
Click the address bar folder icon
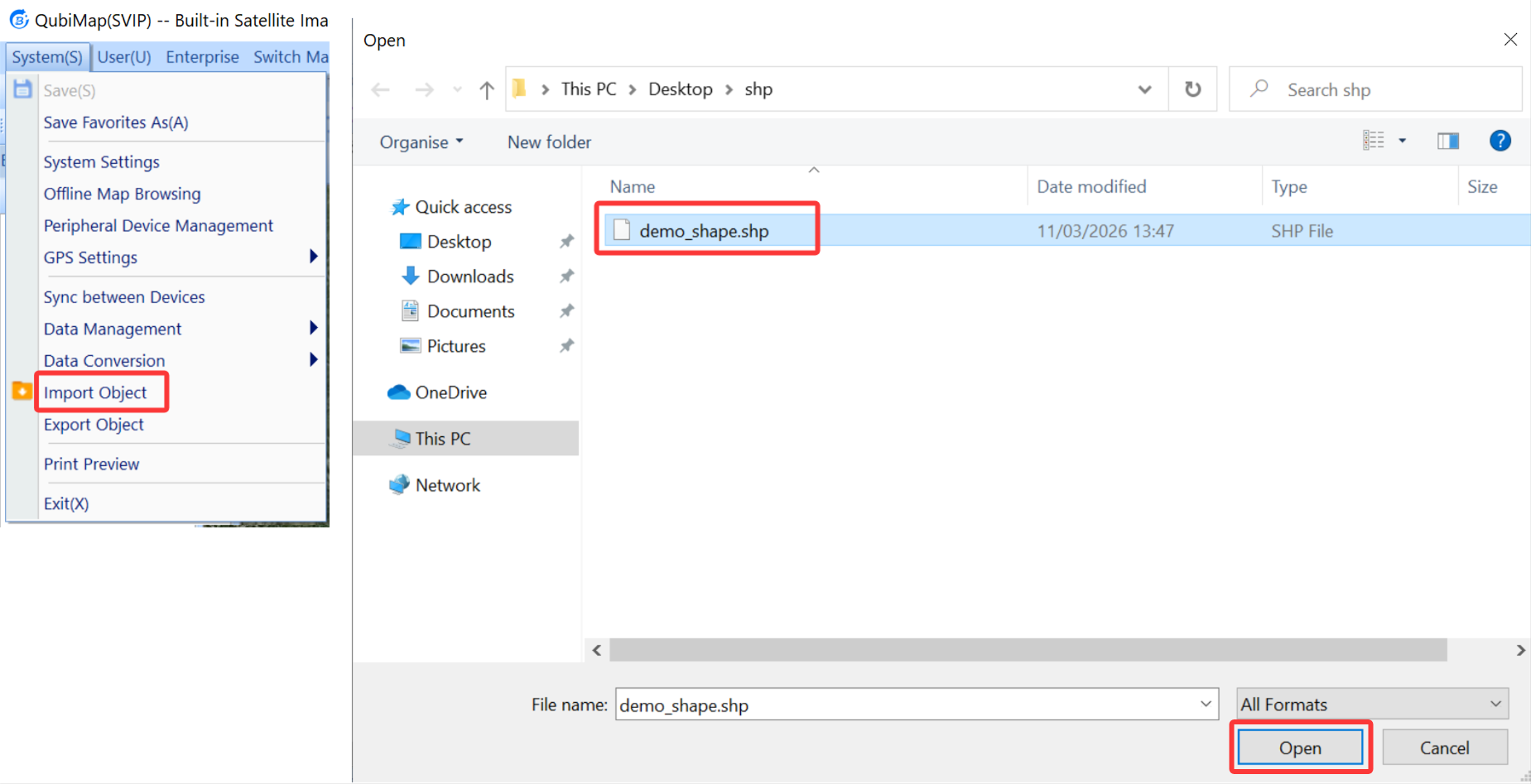tap(520, 89)
